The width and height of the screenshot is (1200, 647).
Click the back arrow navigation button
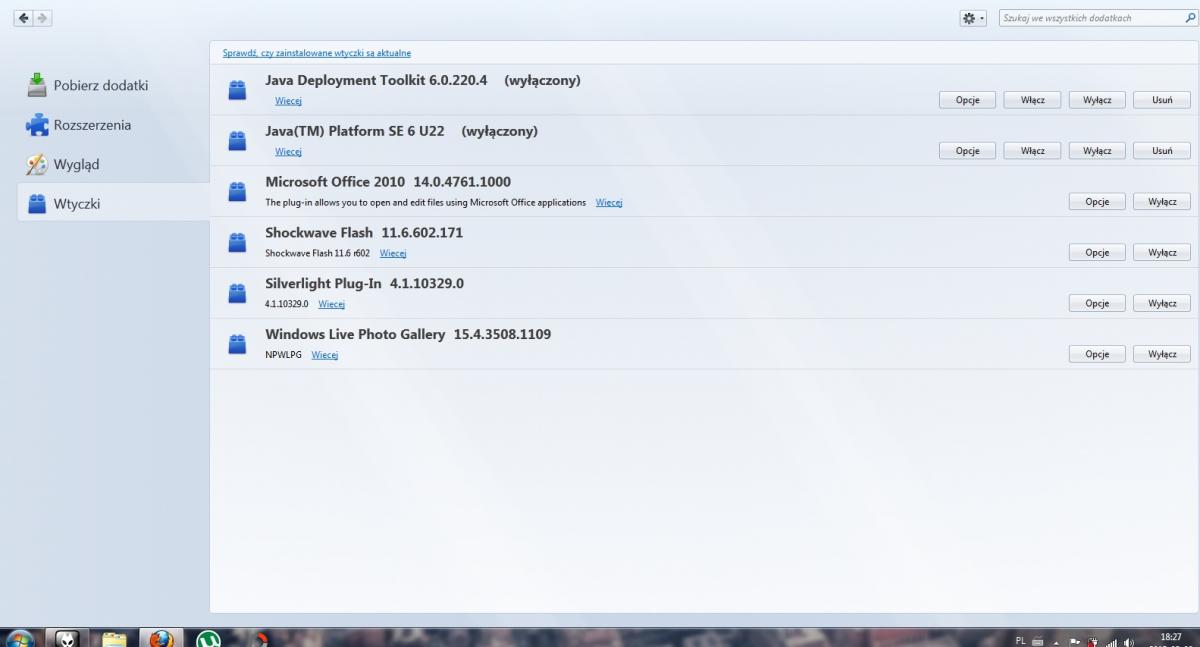pos(23,18)
